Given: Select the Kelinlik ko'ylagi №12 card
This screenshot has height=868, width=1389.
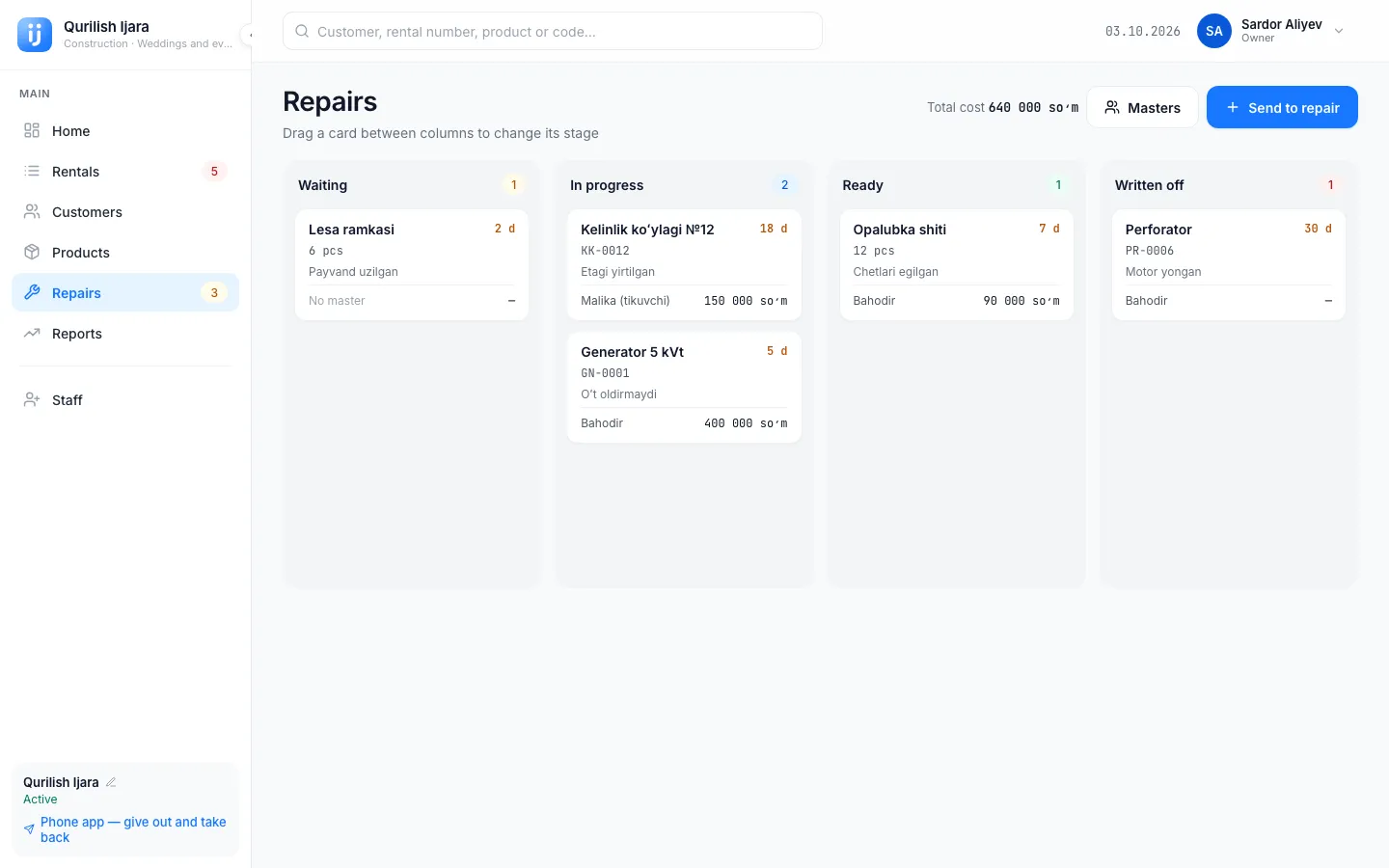Looking at the screenshot, I should [x=684, y=264].
